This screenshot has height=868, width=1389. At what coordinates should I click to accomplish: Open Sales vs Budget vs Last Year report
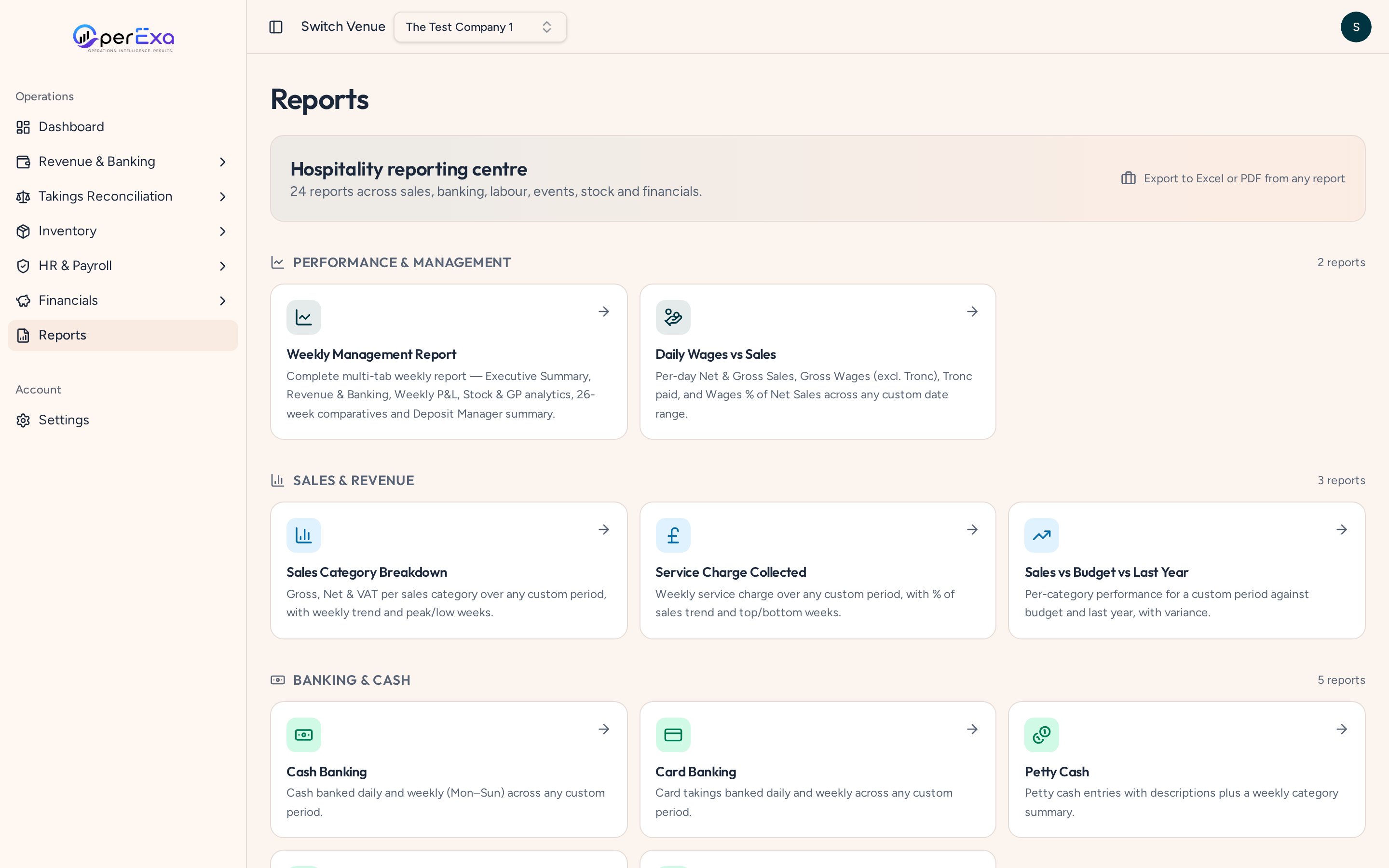tap(1186, 570)
